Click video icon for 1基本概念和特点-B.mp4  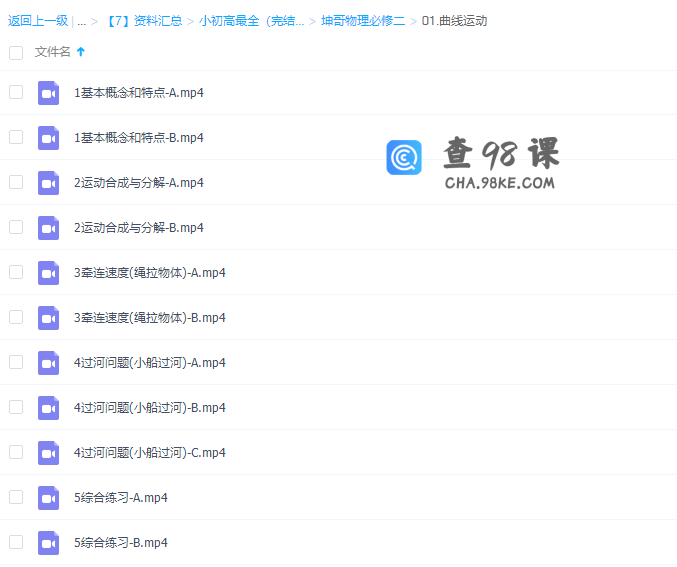point(48,138)
